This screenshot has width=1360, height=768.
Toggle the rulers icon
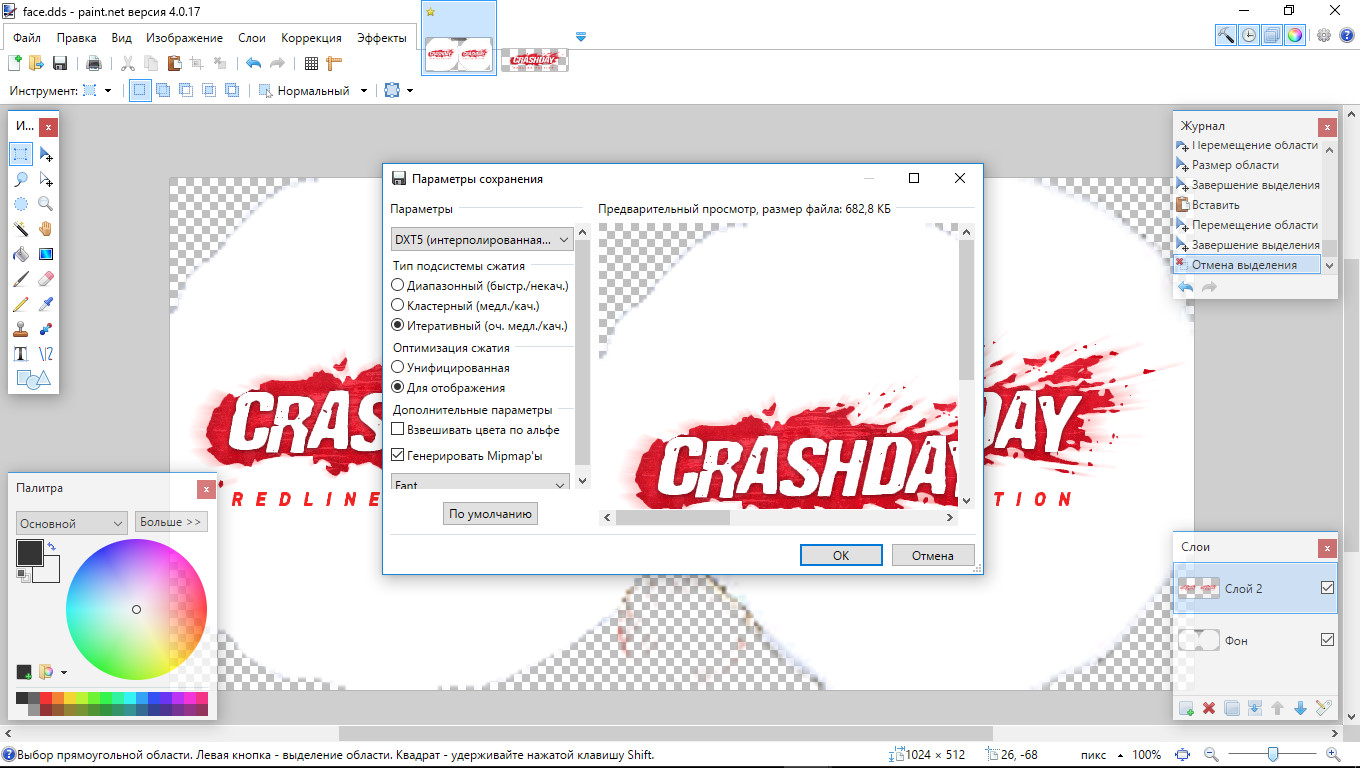point(334,64)
